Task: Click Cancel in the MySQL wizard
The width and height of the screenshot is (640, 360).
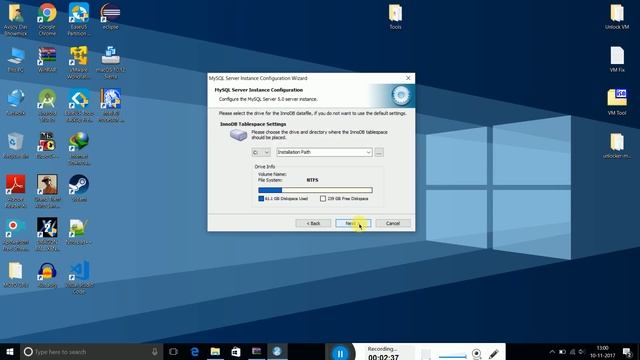Action: pos(393,223)
